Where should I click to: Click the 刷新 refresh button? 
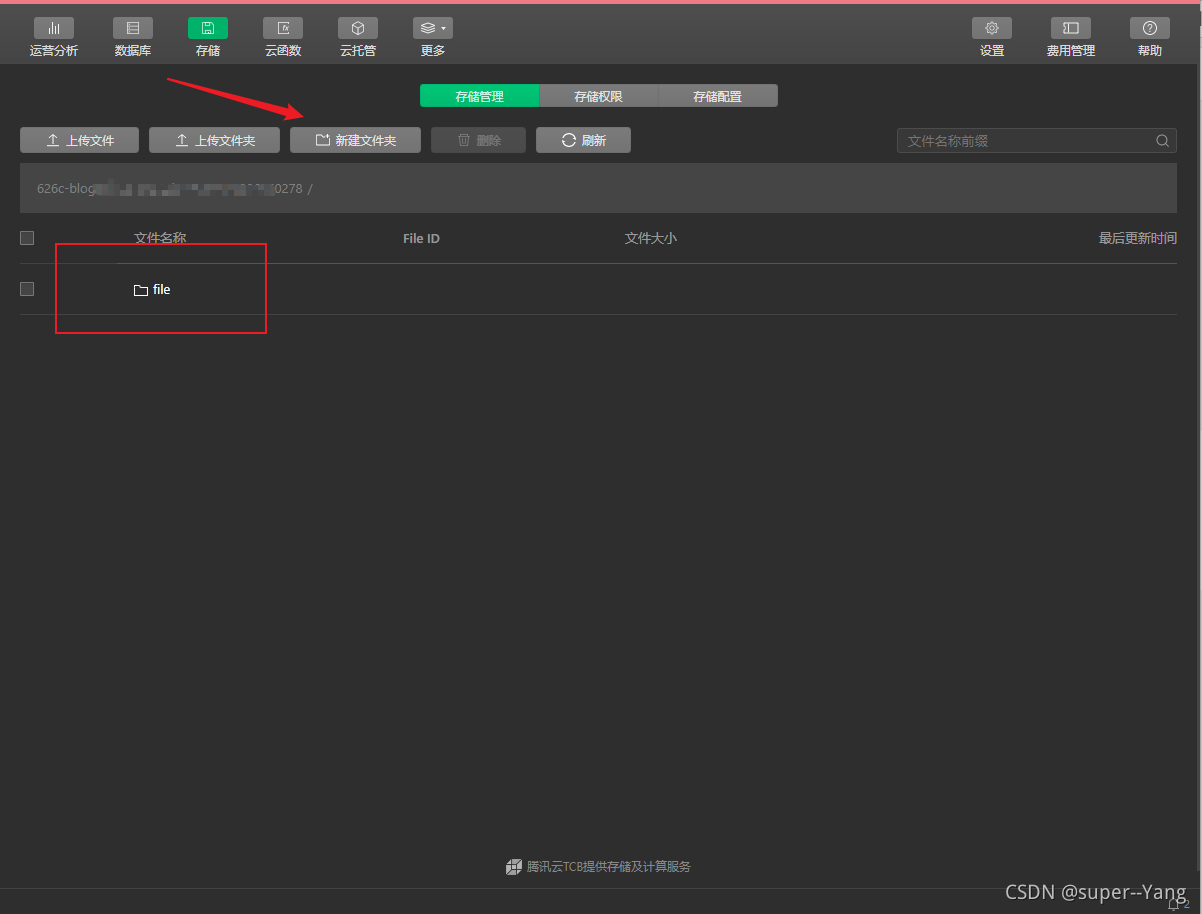tap(583, 140)
